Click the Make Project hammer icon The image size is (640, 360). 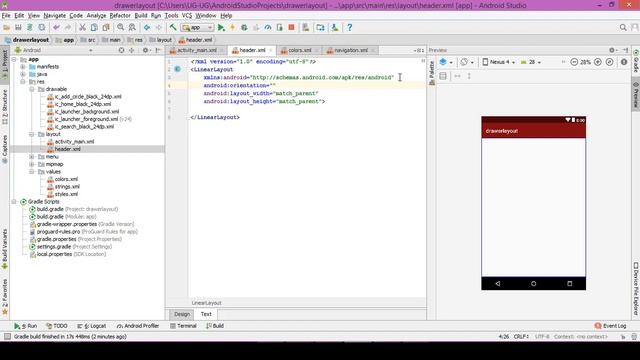click(173, 28)
